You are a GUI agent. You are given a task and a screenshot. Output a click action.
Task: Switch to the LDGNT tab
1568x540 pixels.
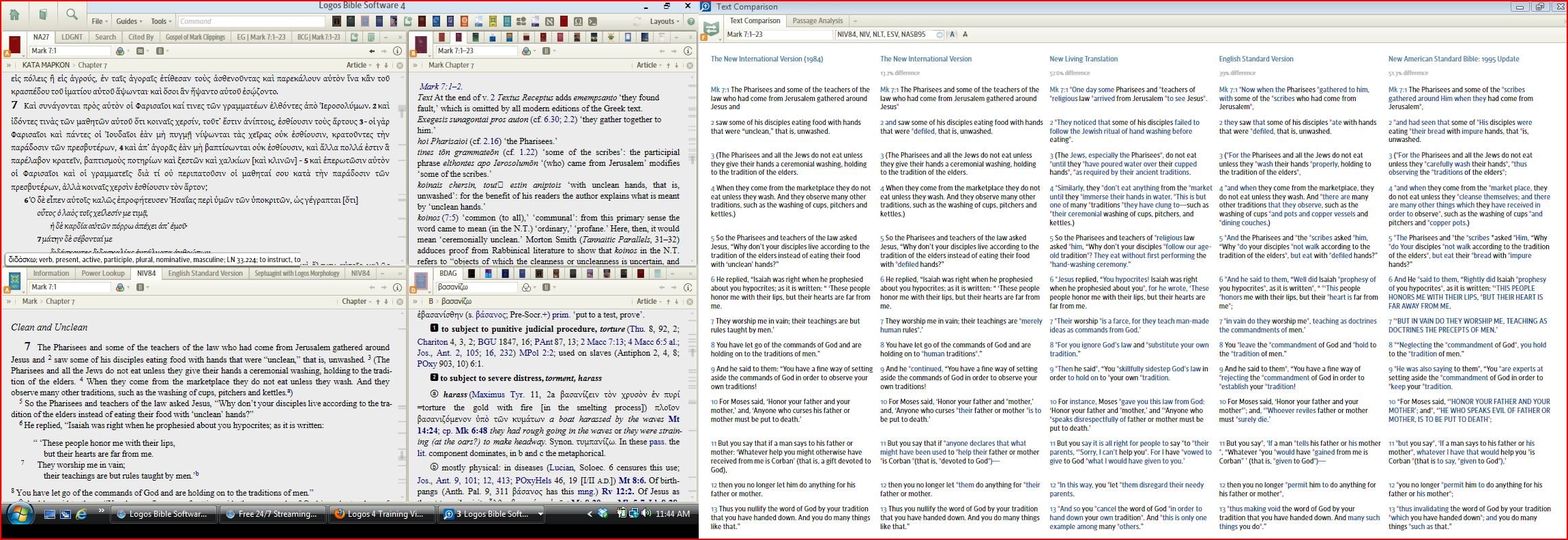pos(72,38)
